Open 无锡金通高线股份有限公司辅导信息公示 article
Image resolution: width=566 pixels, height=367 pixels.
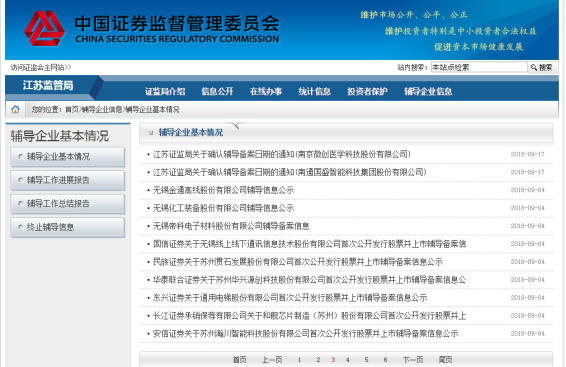click(223, 190)
